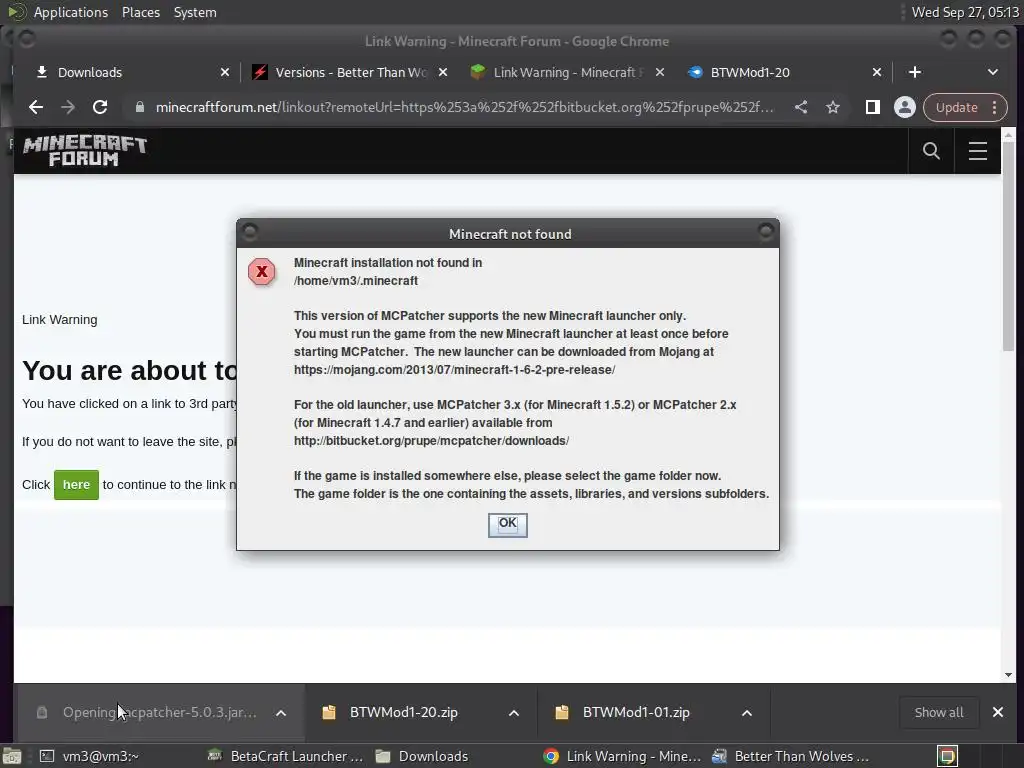This screenshot has width=1024, height=768.
Task: Open a new Chrome tab
Action: (915, 72)
